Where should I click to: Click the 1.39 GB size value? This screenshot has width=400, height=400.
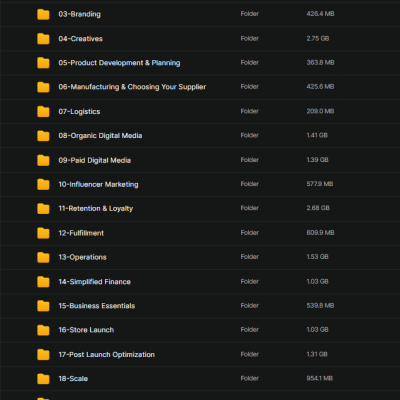click(317, 160)
